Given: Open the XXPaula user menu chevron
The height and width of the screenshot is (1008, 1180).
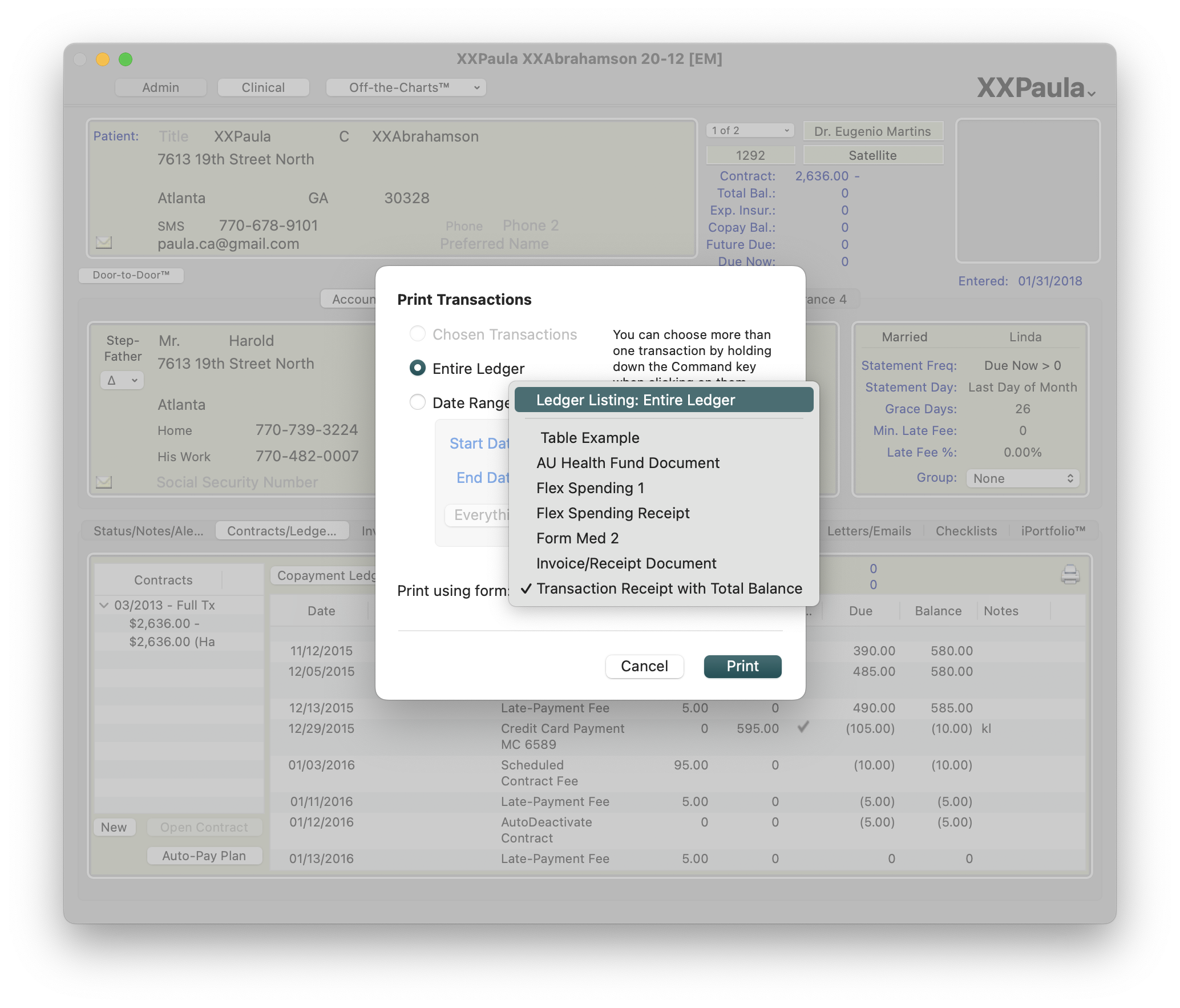Looking at the screenshot, I should (x=1091, y=94).
